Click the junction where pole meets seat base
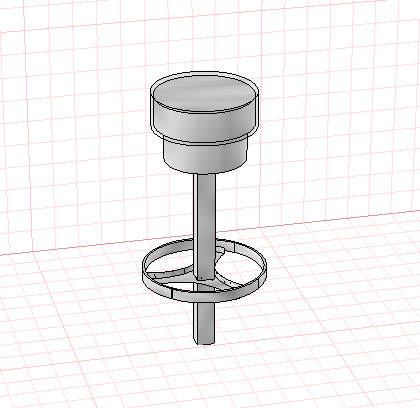 coord(204,173)
